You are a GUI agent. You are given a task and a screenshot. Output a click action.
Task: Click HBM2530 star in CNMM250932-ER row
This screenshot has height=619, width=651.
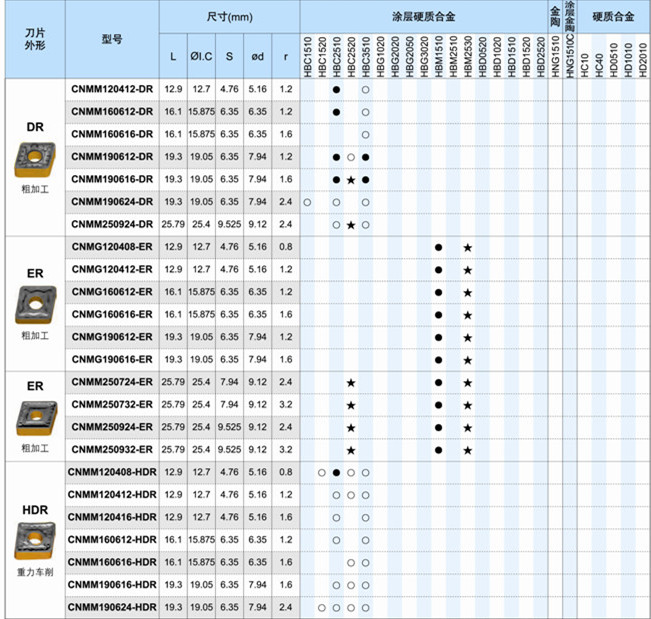point(468,450)
